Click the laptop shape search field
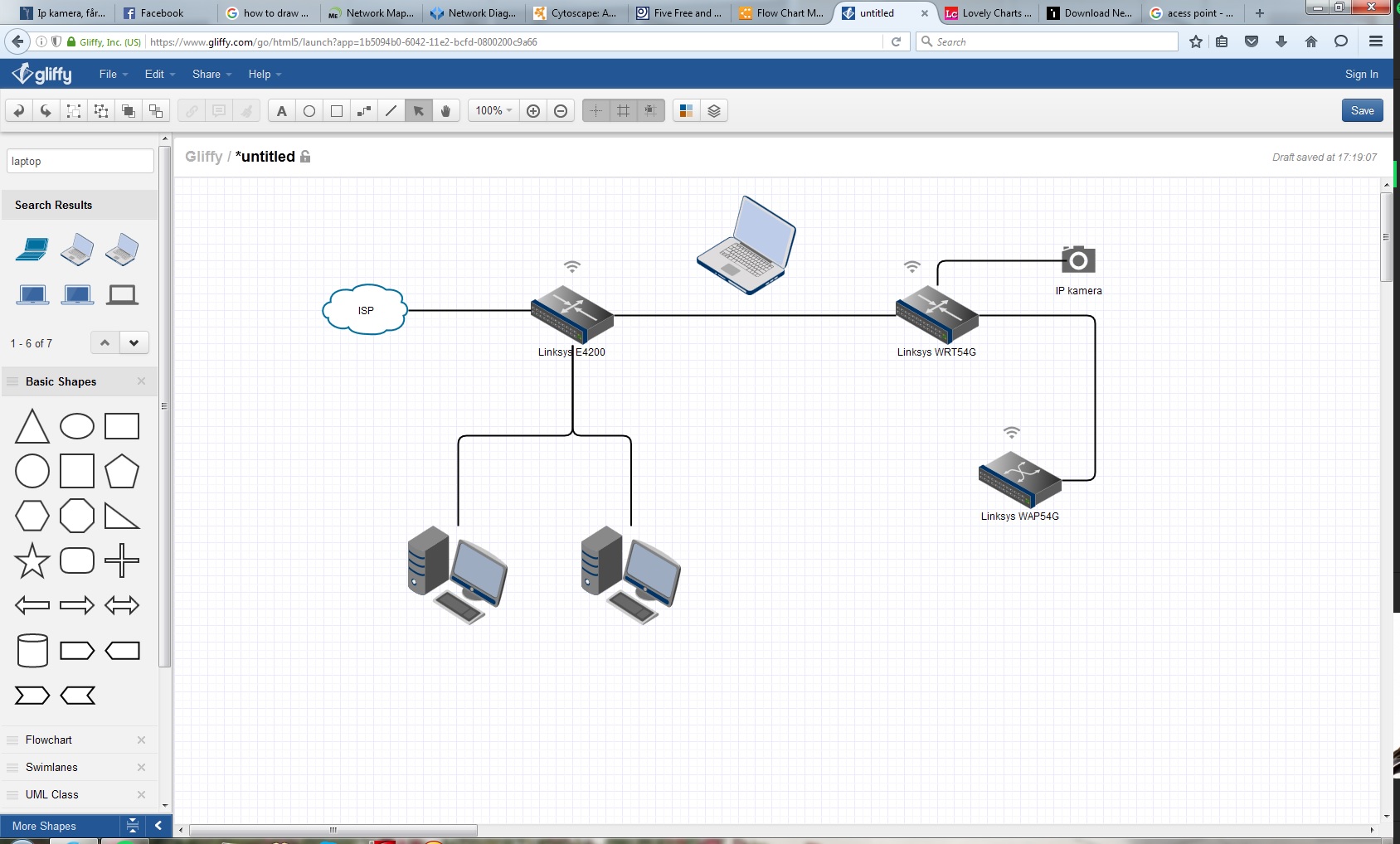The width and height of the screenshot is (1400, 844). click(80, 161)
